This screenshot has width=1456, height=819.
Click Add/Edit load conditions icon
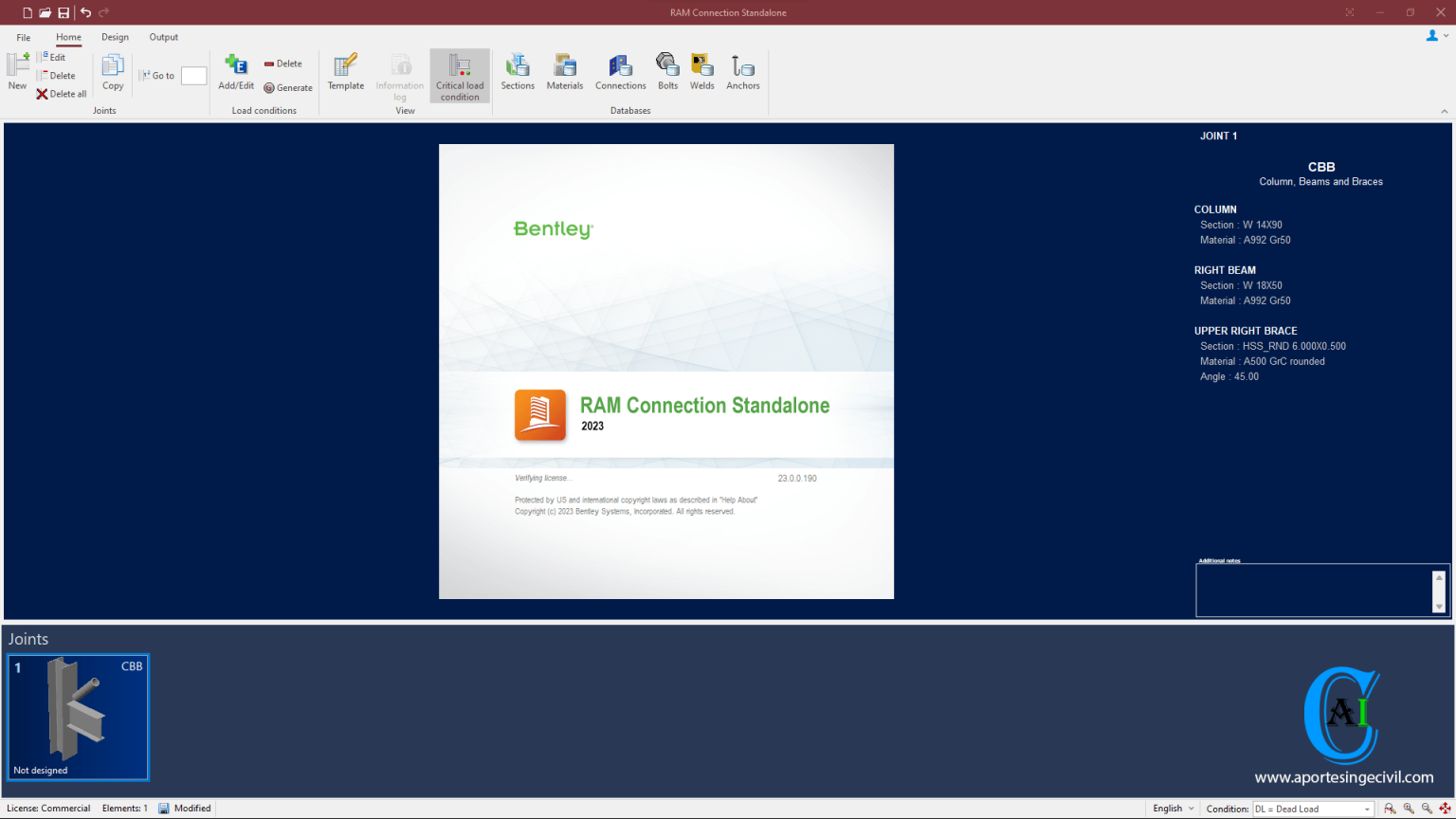pyautogui.click(x=236, y=72)
